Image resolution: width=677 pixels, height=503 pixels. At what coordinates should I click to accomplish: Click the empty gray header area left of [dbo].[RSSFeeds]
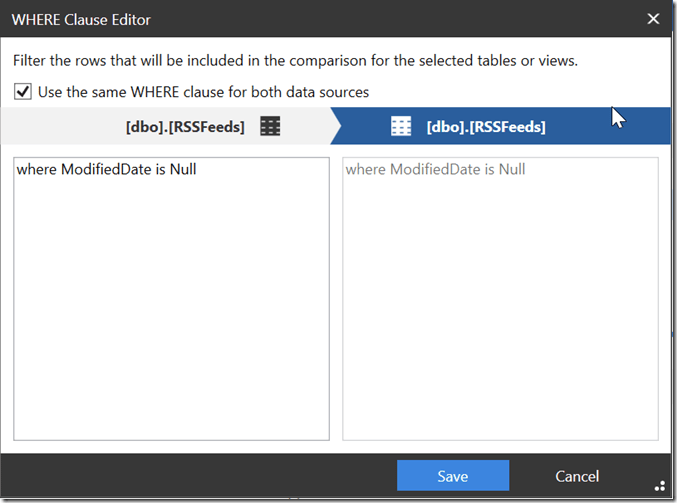tap(60, 127)
